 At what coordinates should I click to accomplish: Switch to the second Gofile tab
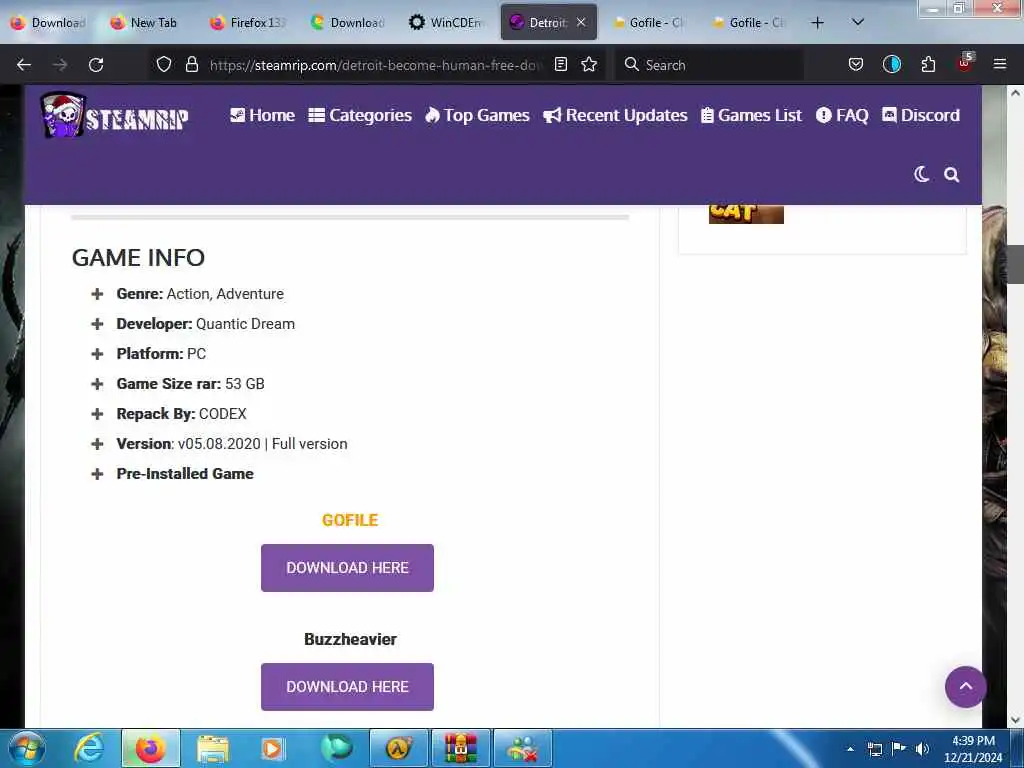click(749, 23)
